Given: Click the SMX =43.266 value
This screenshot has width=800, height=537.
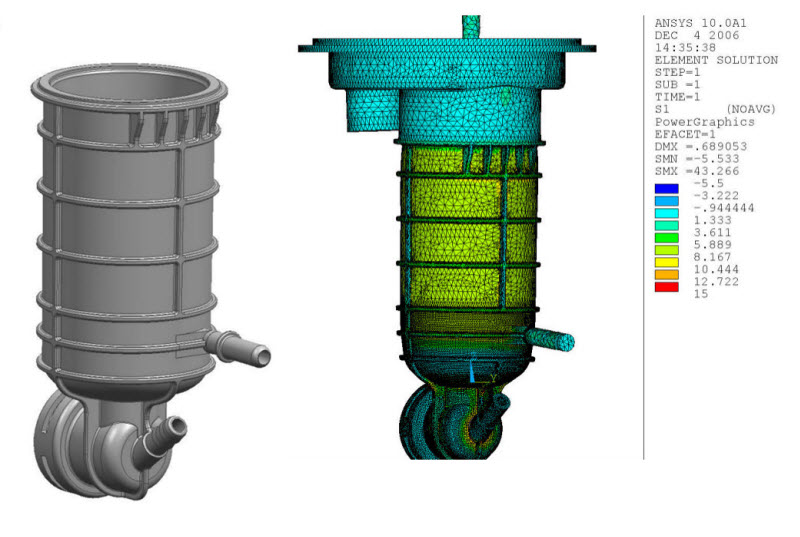Looking at the screenshot, I should [696, 171].
